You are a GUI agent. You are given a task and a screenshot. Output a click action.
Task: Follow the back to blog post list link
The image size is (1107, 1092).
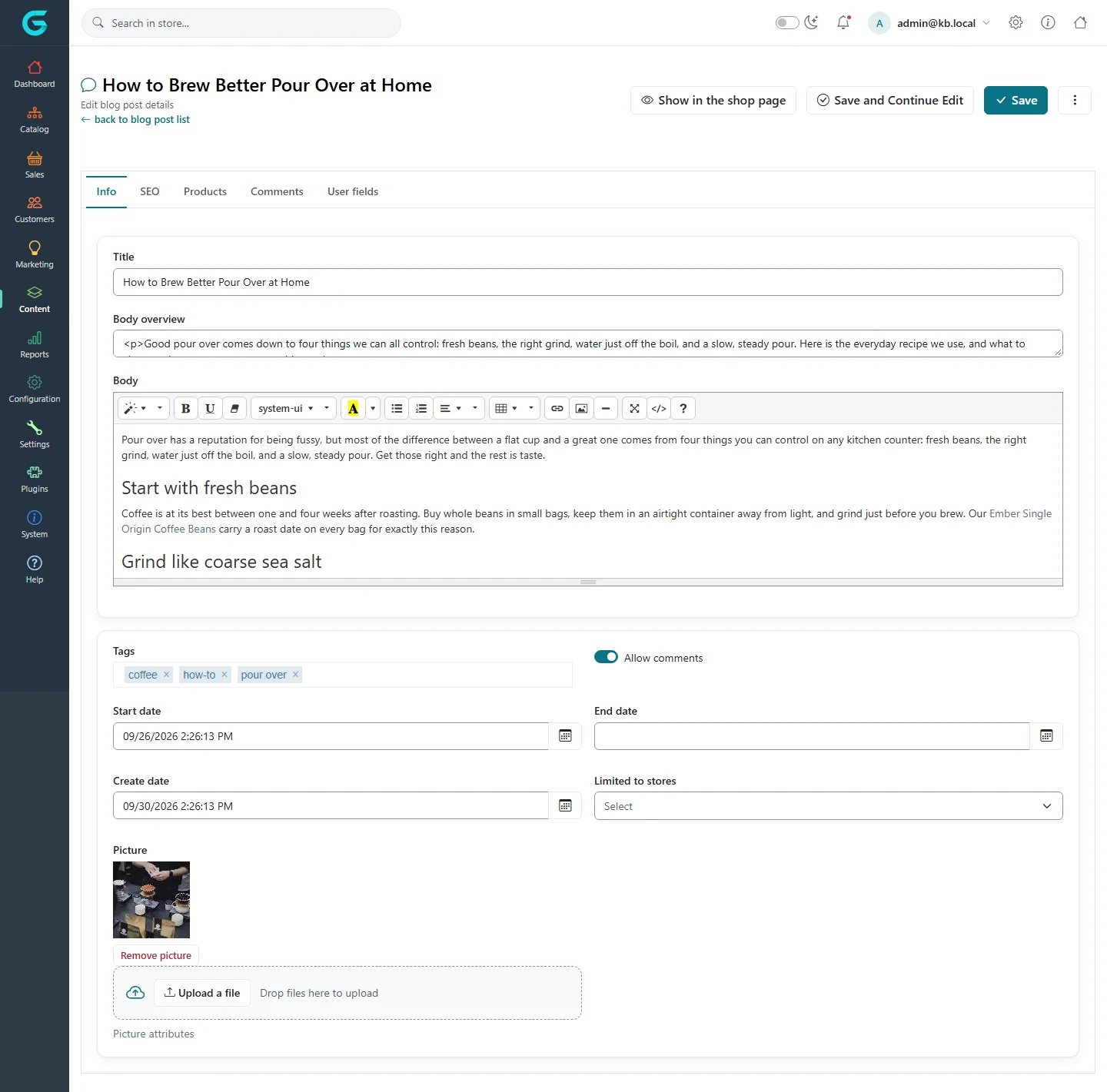135,120
